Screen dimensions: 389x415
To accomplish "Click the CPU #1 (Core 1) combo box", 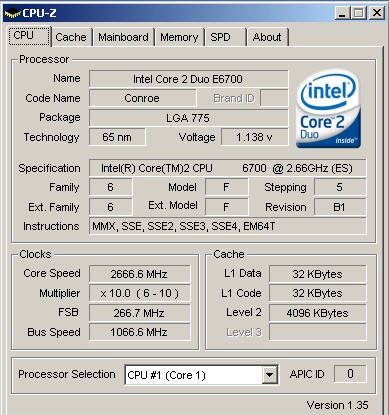I will pos(201,375).
